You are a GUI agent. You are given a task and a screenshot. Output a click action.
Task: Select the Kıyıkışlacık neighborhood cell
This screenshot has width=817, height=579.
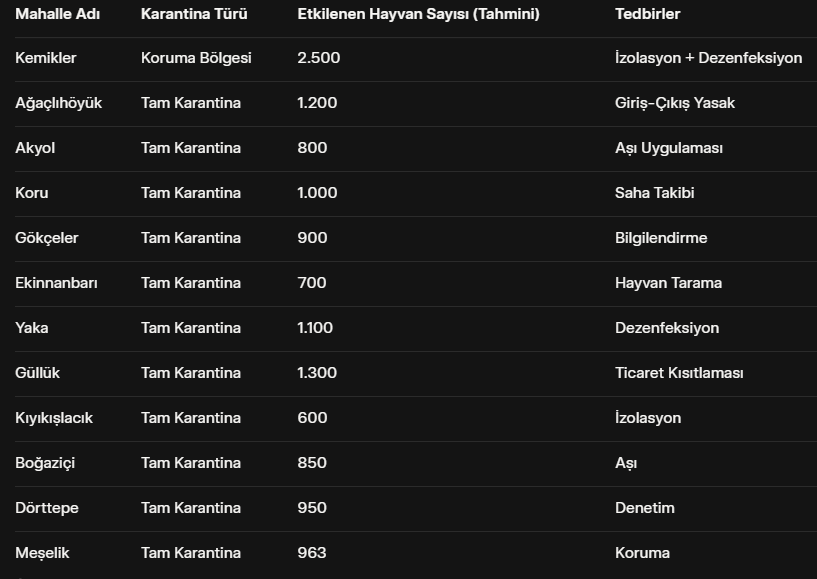[x=54, y=418]
